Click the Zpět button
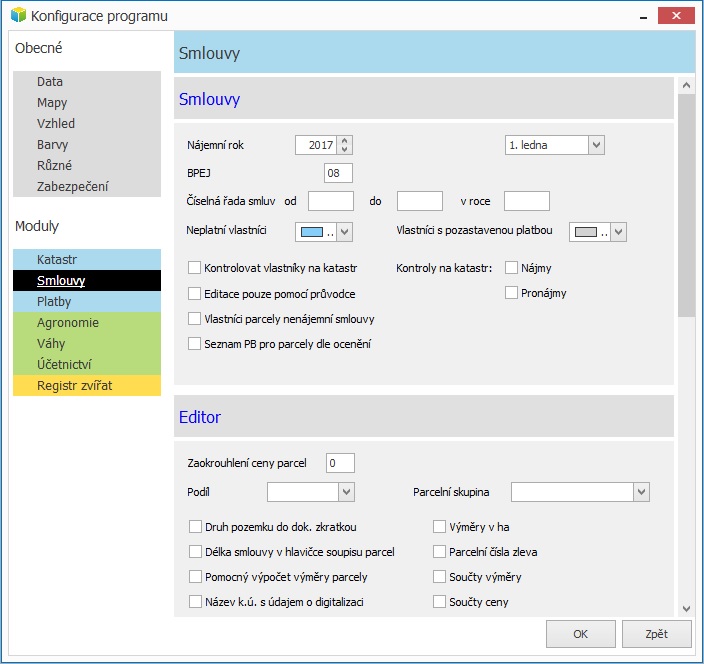Viewport: 704px width, 664px height. tap(656, 634)
